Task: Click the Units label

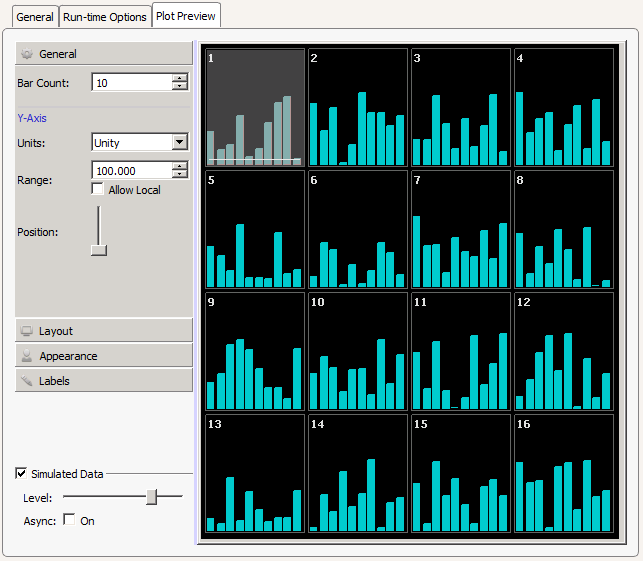Action: (x=31, y=143)
